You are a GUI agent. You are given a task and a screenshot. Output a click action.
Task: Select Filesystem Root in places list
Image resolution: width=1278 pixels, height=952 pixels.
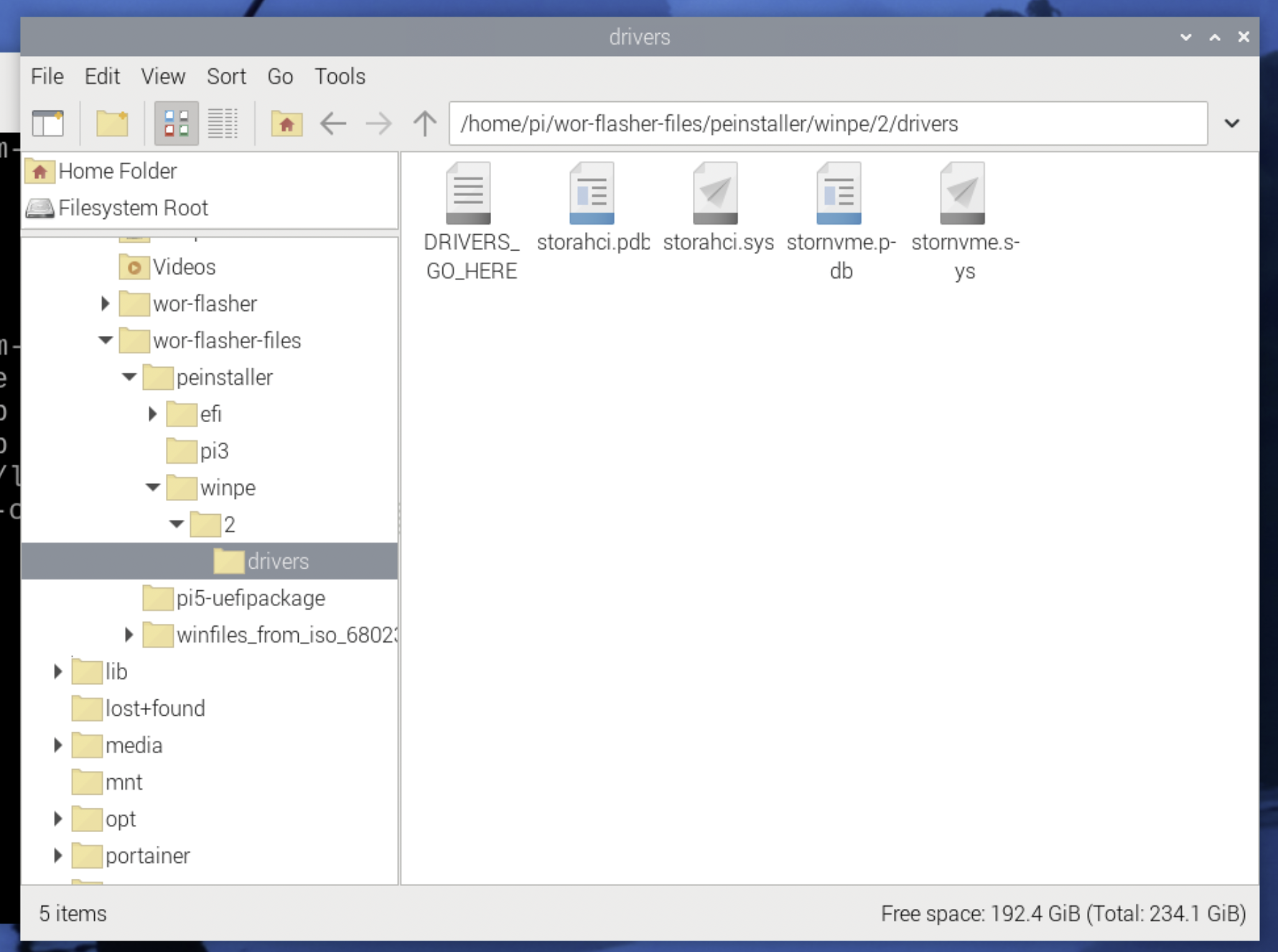(133, 208)
